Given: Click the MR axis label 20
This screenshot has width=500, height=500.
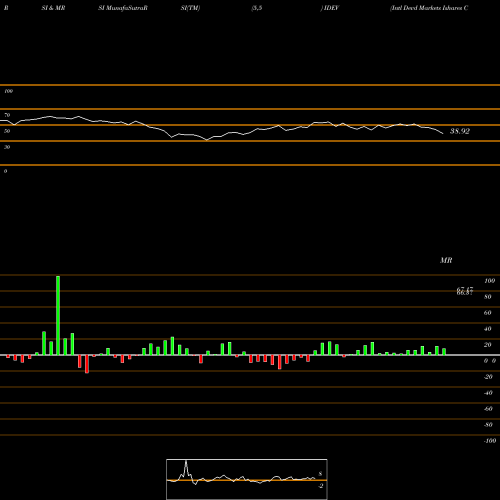Looking at the screenshot, I should pos(488,345).
